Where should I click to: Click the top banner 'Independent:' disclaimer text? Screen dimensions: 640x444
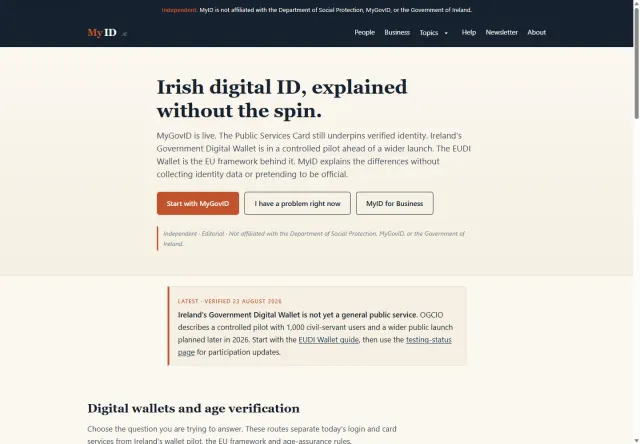tap(316, 10)
